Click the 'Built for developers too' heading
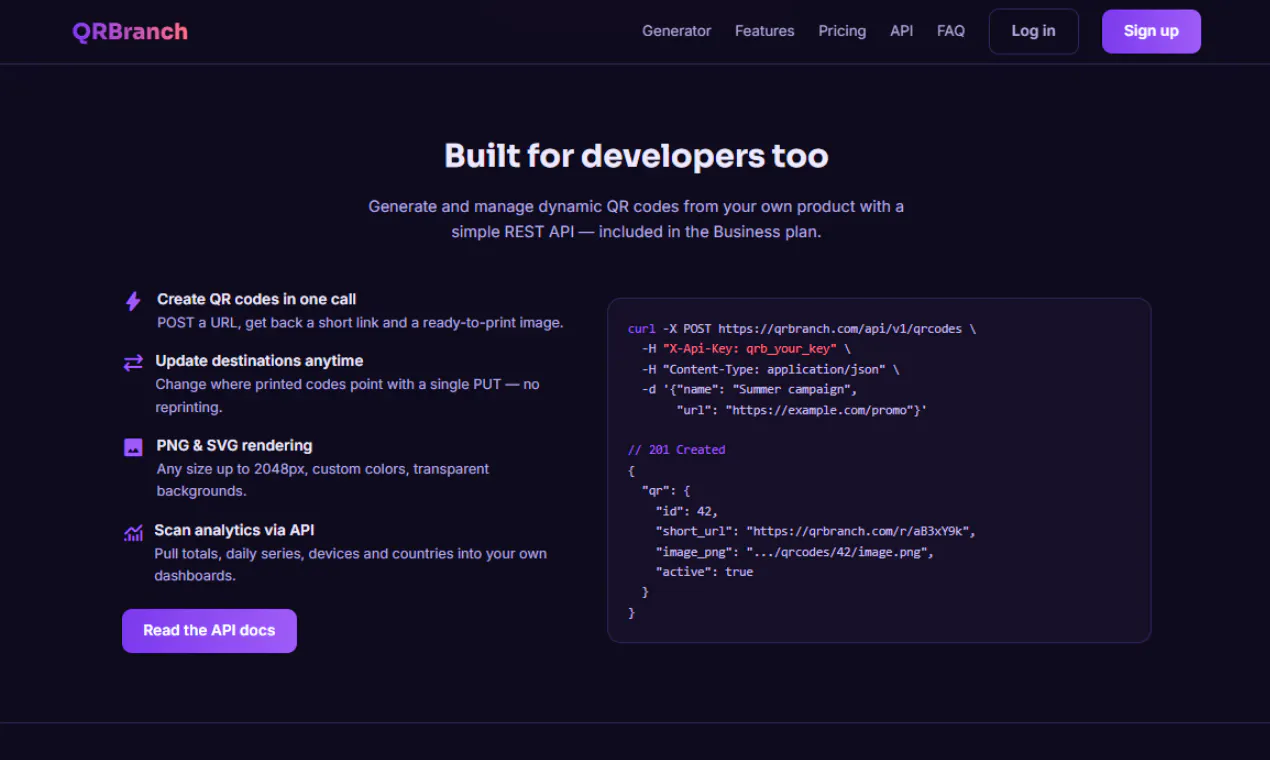 (x=636, y=156)
